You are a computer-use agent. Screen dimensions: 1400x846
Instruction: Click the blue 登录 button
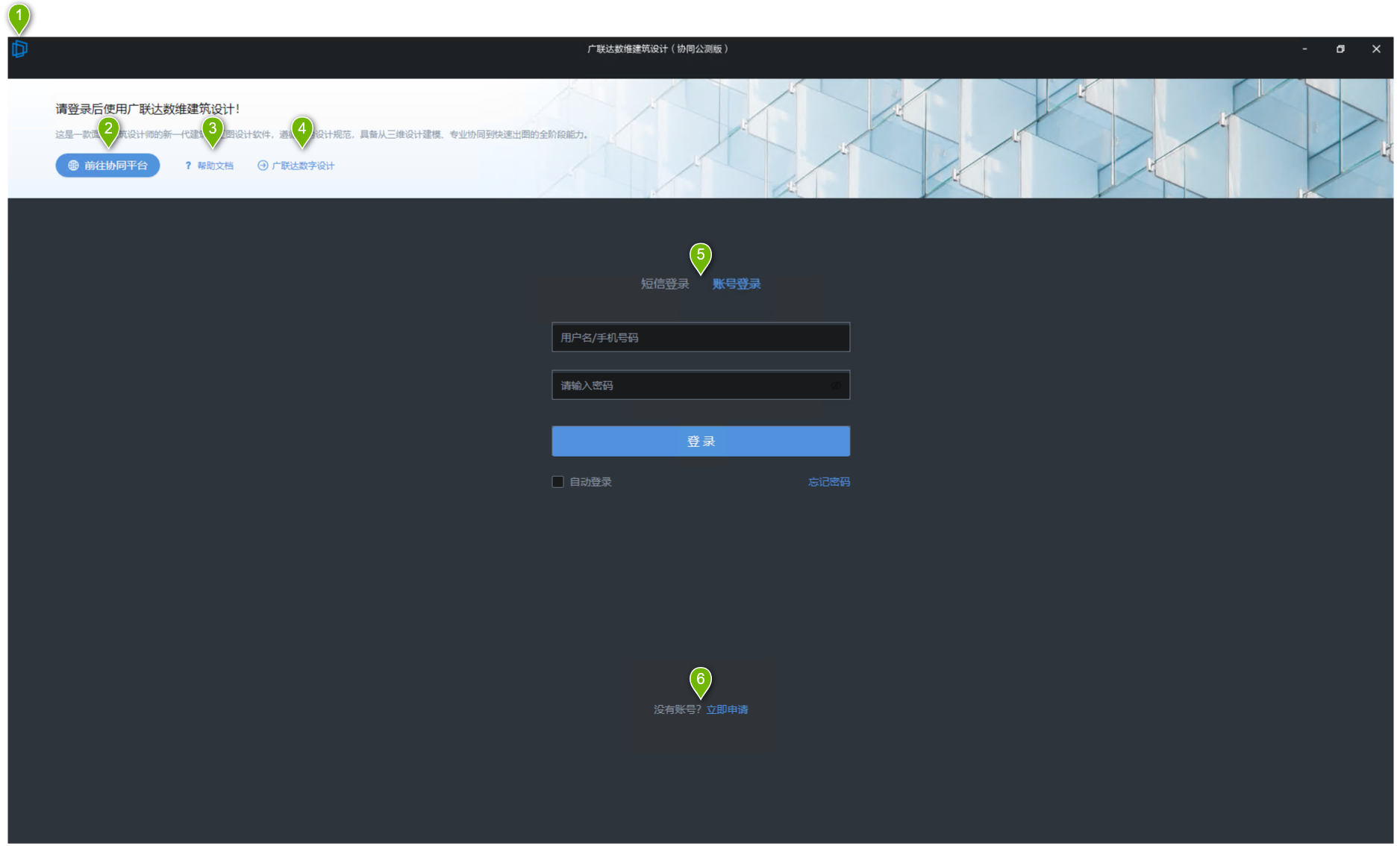[x=701, y=441]
